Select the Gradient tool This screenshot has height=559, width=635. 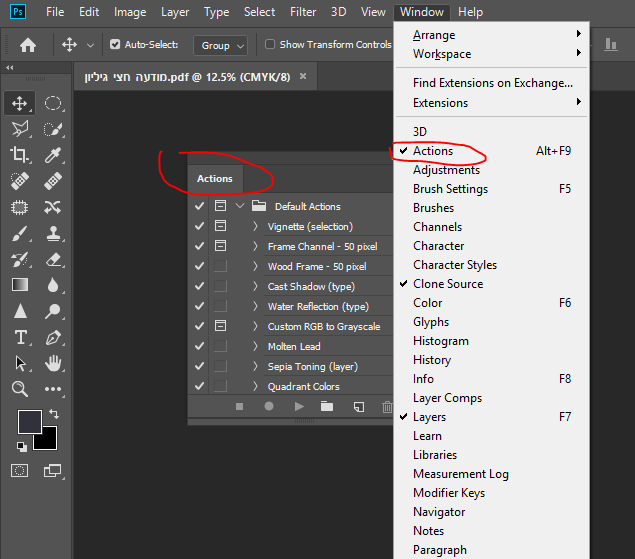click(19, 285)
